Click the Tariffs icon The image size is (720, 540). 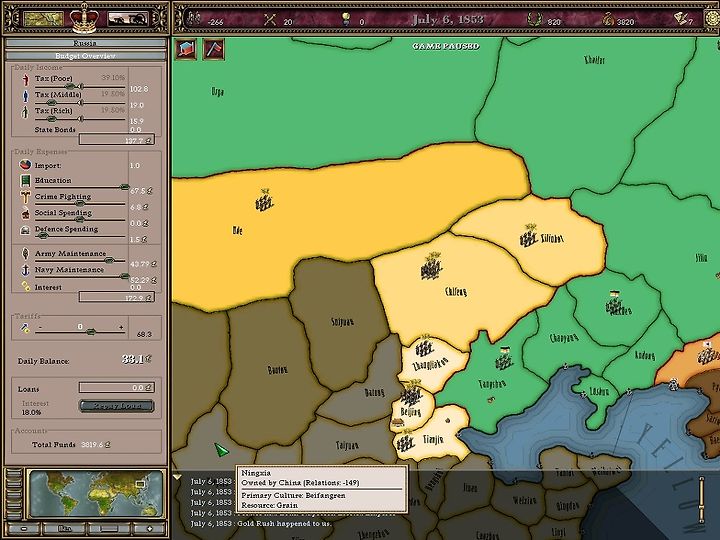pos(25,327)
